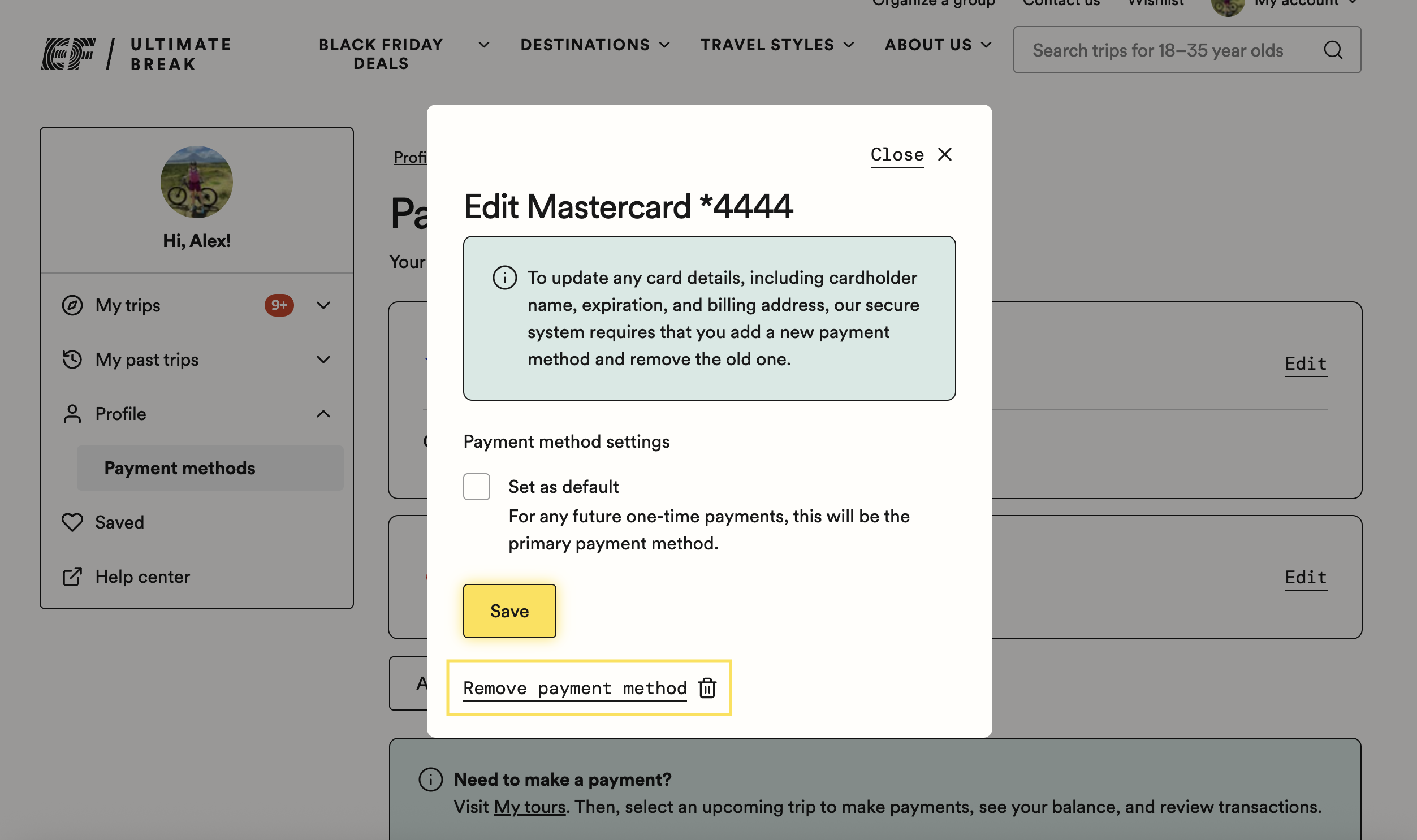
Task: Collapse the Profile section chevron
Action: click(323, 414)
